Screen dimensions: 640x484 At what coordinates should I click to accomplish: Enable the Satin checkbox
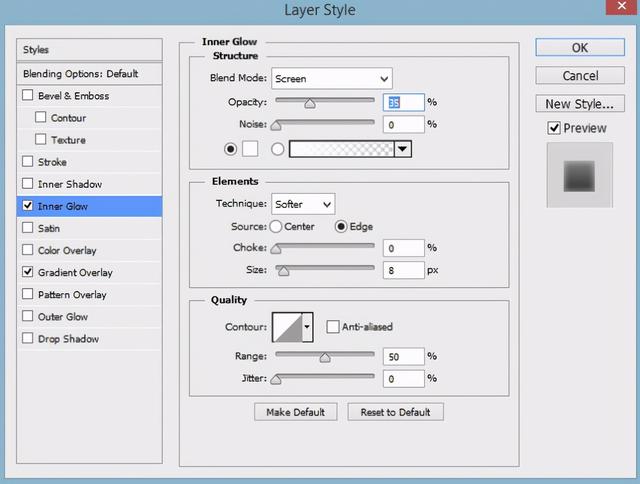[x=27, y=227]
